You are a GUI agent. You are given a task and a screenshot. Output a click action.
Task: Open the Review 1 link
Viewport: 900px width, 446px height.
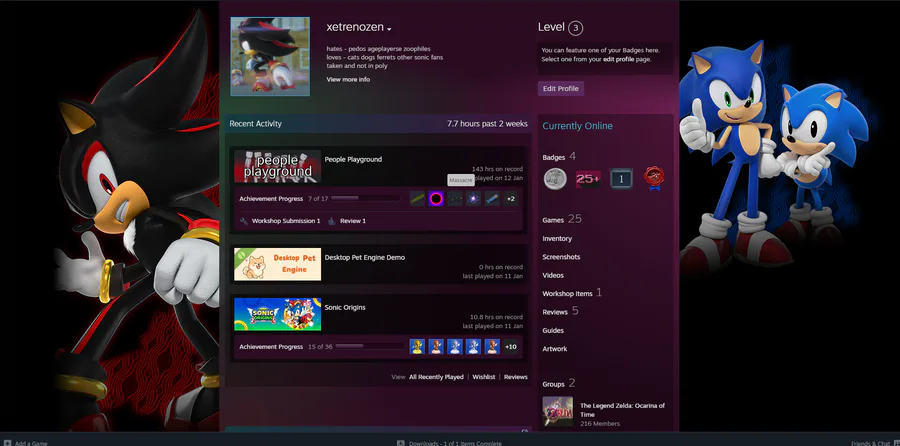coord(352,221)
